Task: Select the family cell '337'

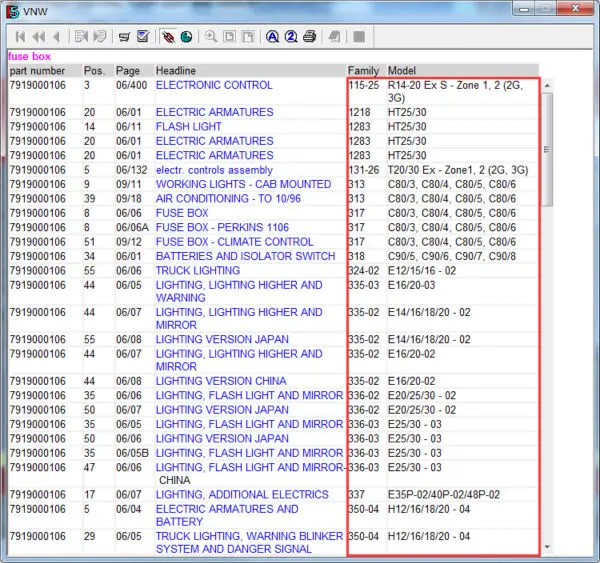Action: tap(356, 494)
